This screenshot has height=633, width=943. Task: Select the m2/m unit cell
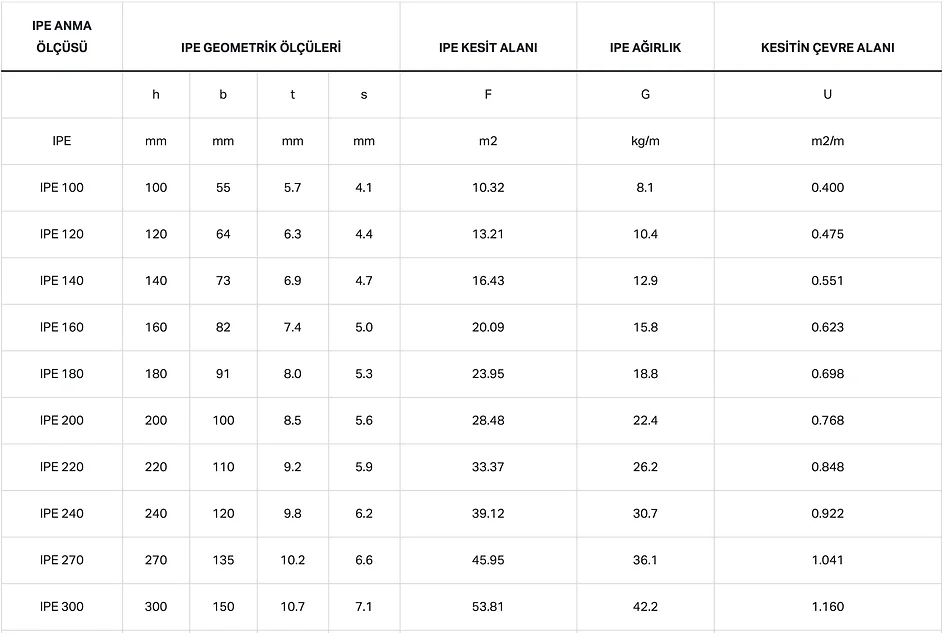click(x=827, y=141)
